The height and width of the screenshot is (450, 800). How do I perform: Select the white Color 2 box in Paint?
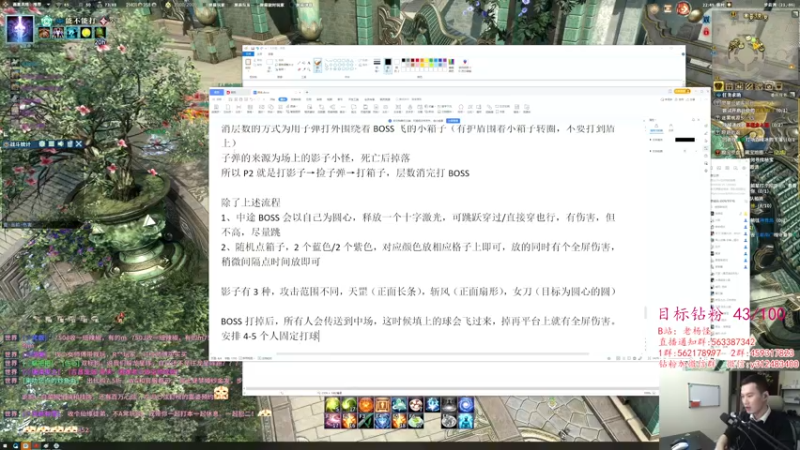[396, 64]
